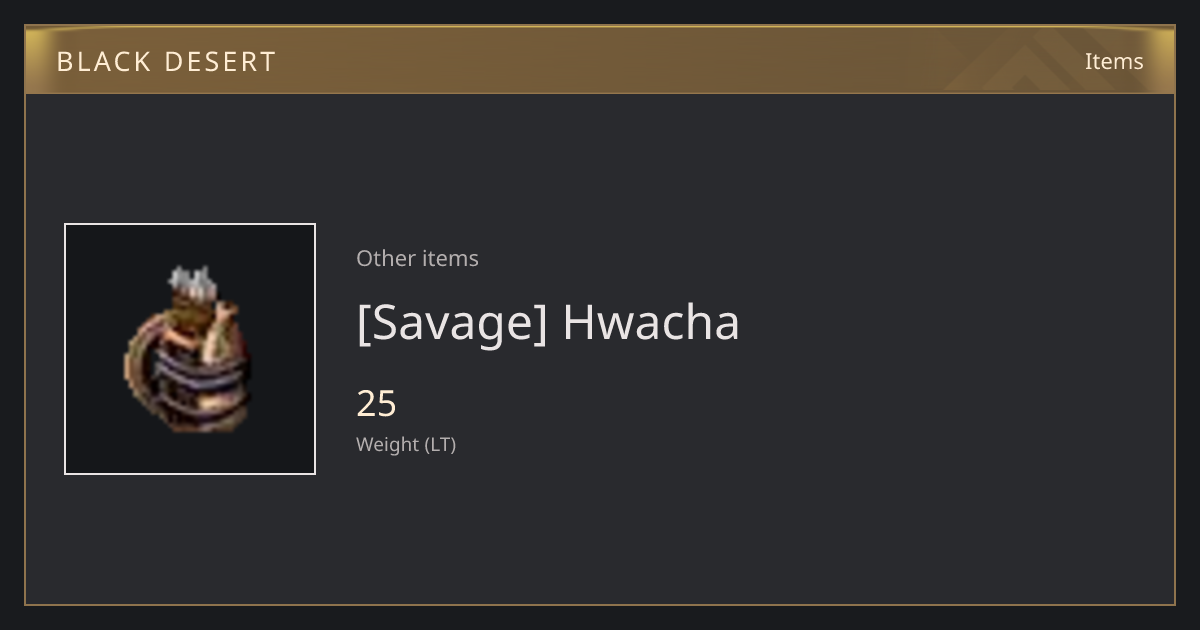Screen dimensions: 1200x630
Task: Click the "(LT)" unit text under the weight
Action: click(x=441, y=444)
